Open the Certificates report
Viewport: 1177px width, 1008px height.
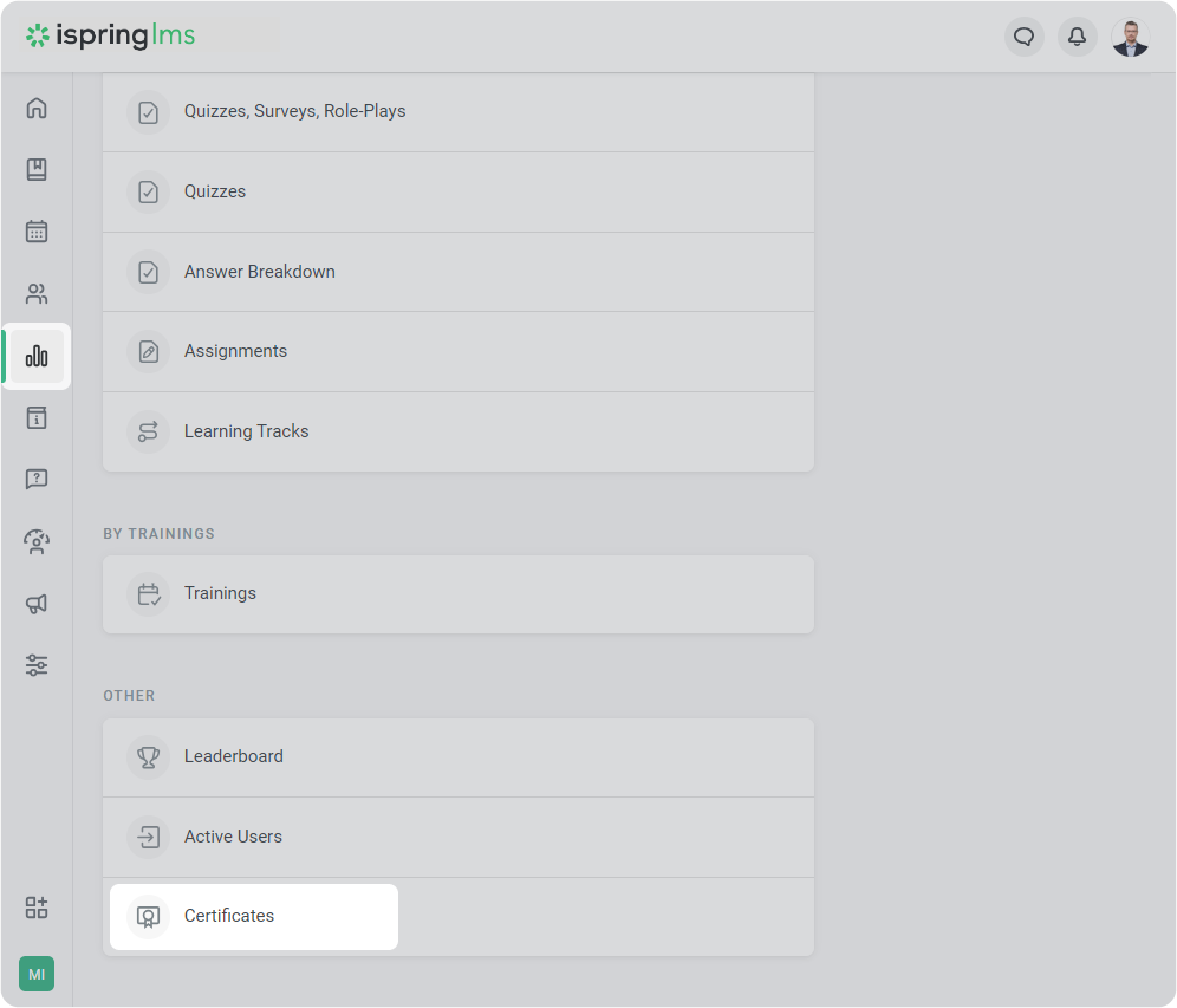229,916
